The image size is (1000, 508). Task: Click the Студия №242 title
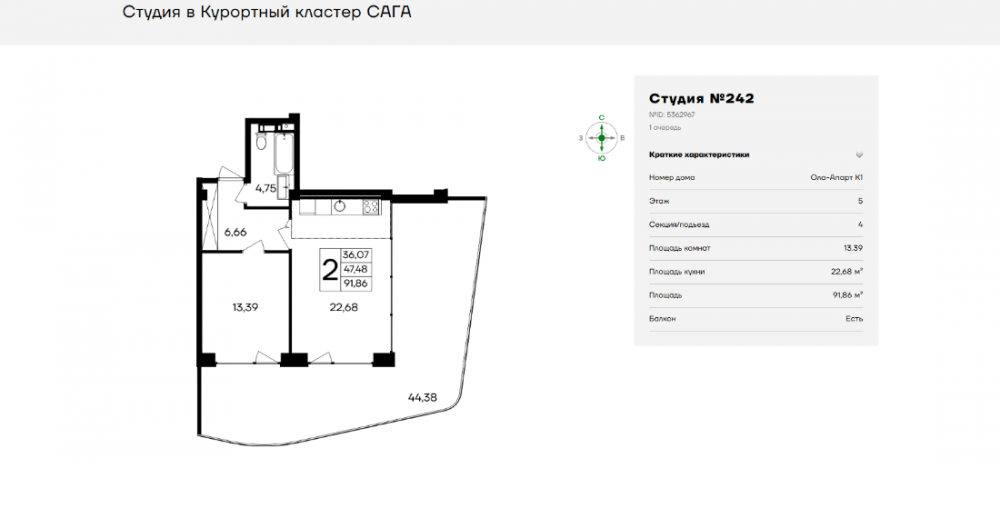tap(701, 98)
